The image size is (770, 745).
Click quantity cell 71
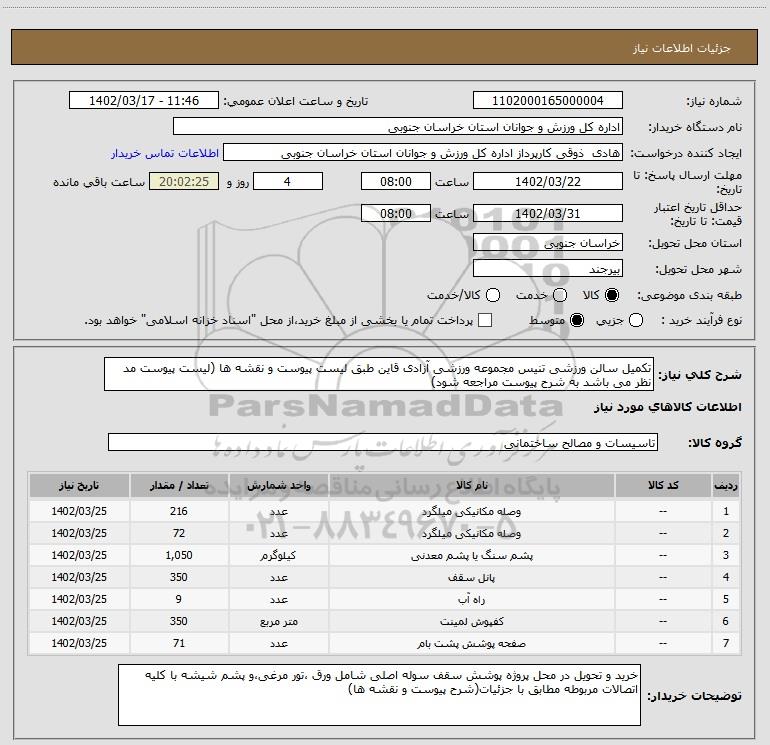click(x=179, y=643)
